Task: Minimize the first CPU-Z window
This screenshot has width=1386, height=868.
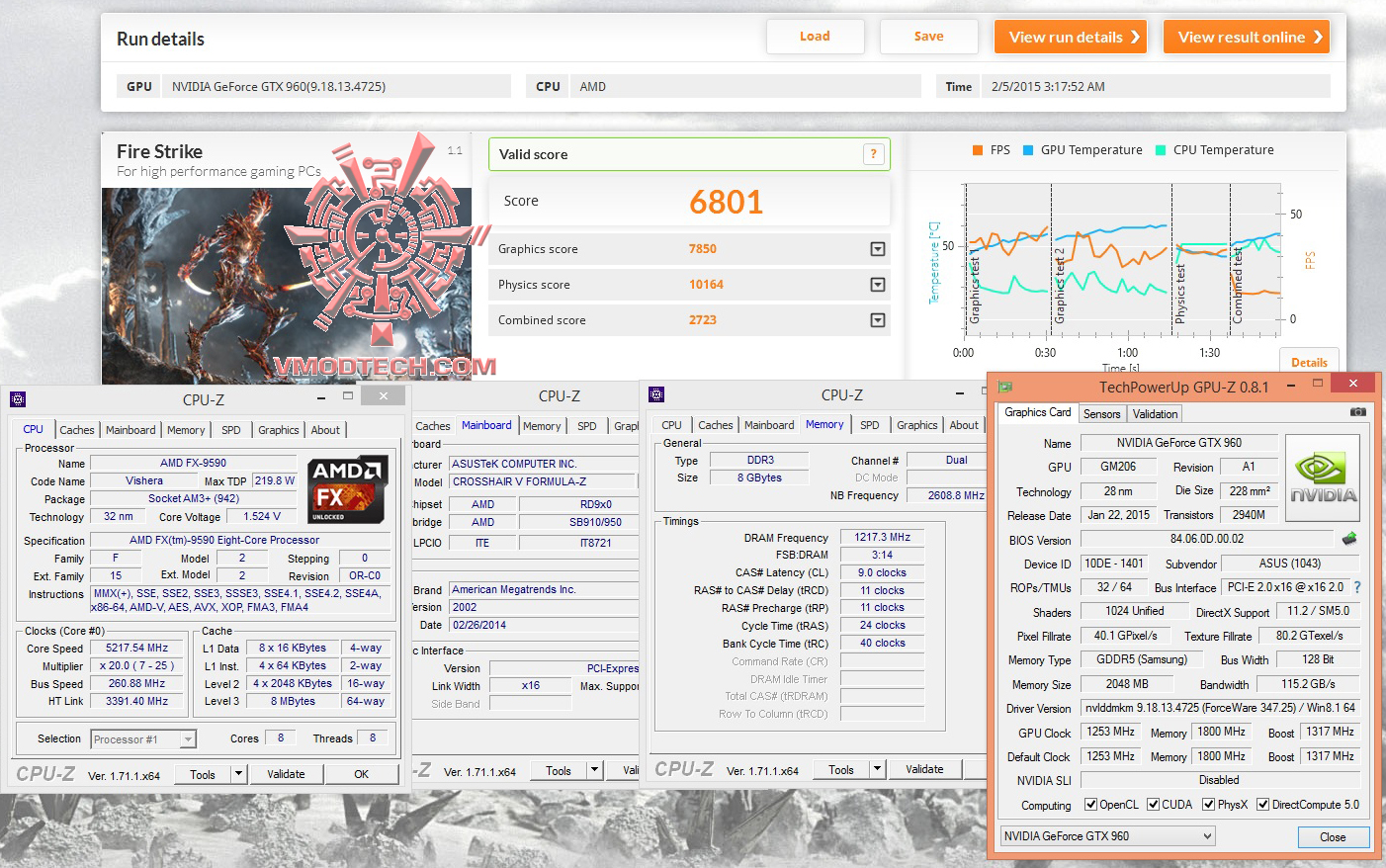Action: [321, 396]
